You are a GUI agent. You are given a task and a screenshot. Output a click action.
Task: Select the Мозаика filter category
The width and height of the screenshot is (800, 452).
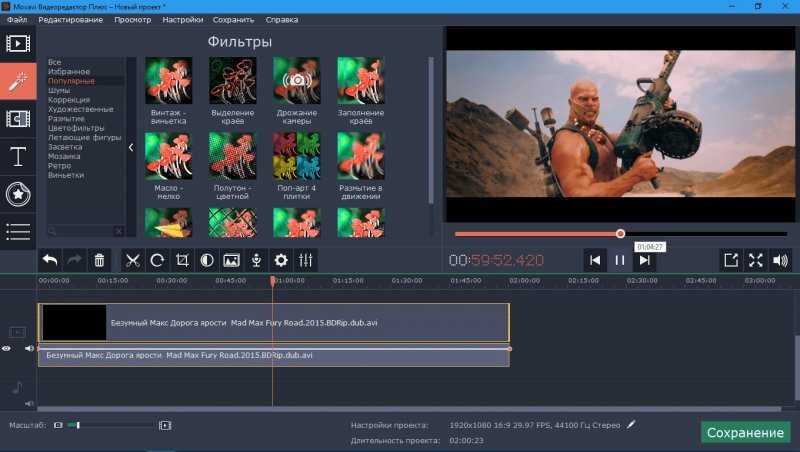coord(64,156)
